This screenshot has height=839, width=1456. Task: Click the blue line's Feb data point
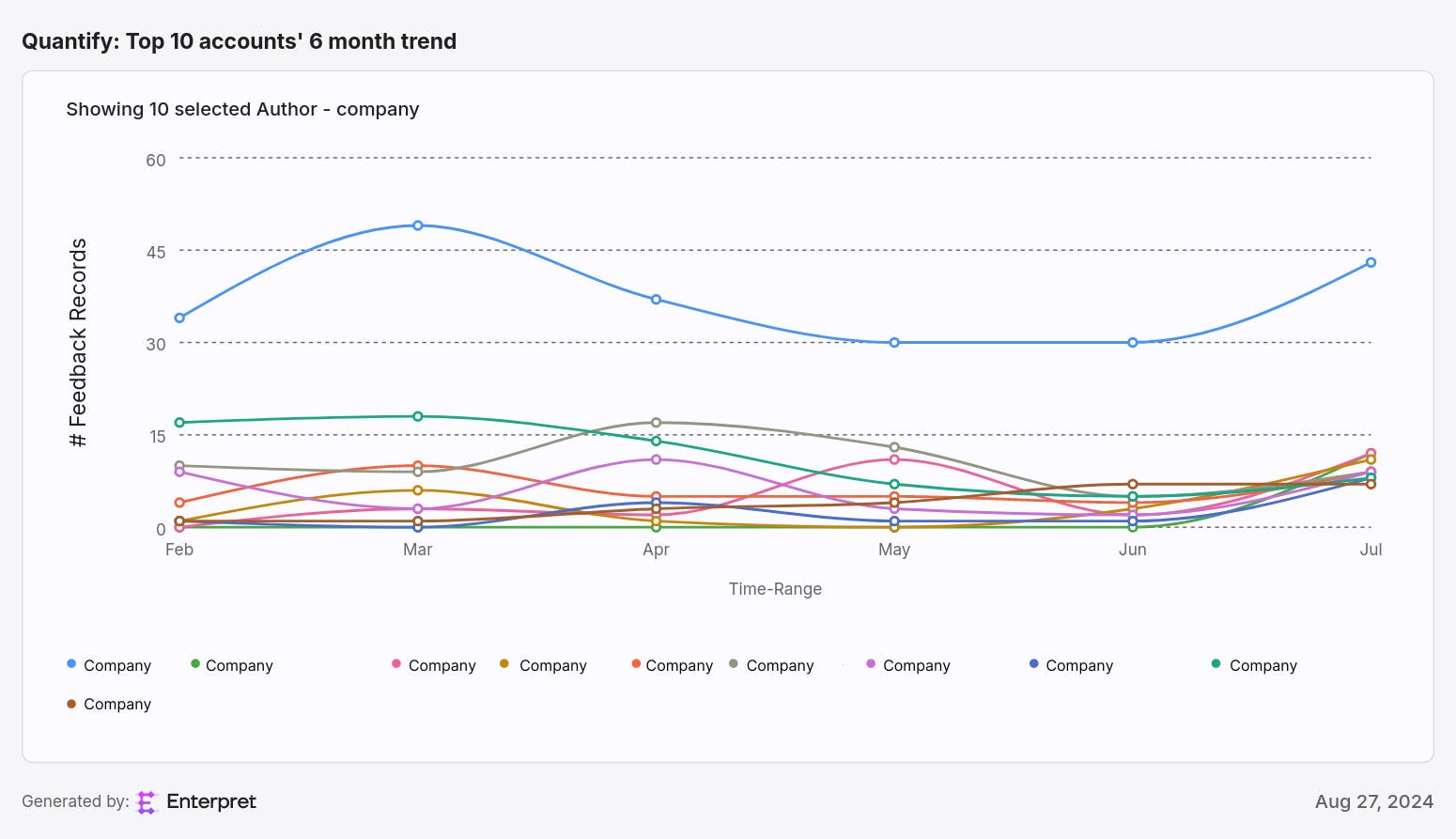pos(179,318)
